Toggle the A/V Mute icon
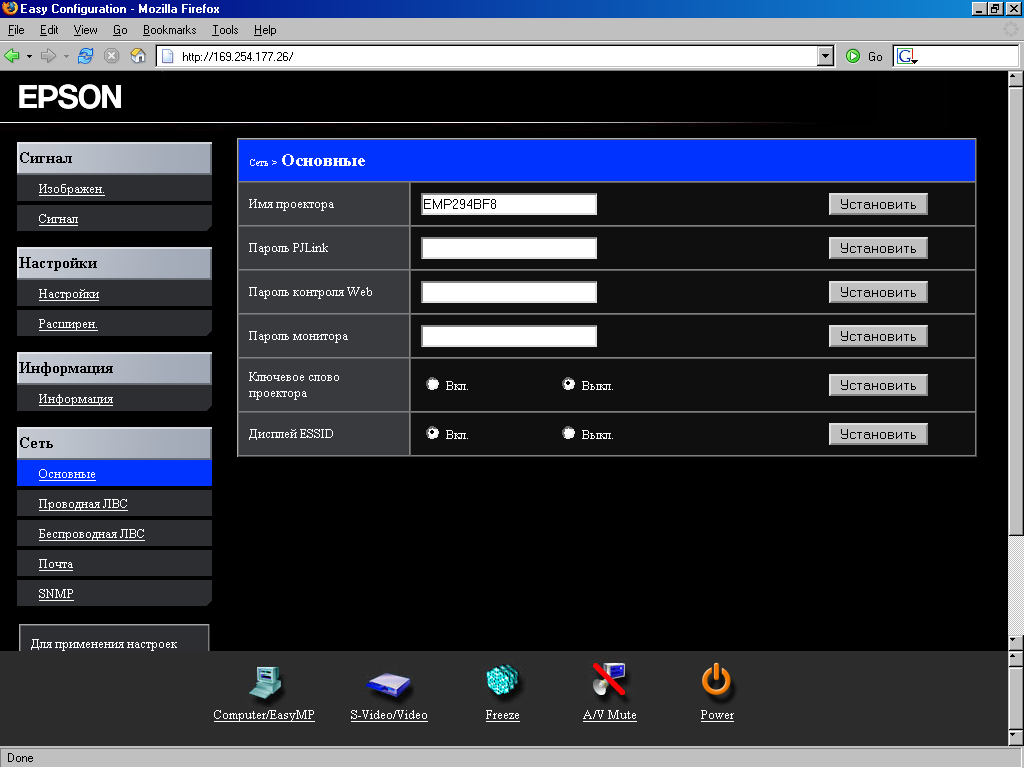1024x768 pixels. coord(609,680)
